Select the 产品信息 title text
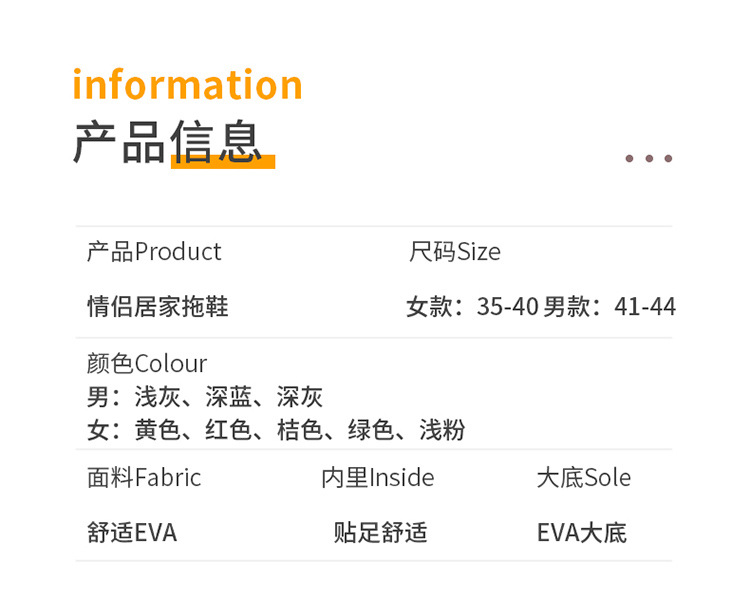 click(167, 141)
